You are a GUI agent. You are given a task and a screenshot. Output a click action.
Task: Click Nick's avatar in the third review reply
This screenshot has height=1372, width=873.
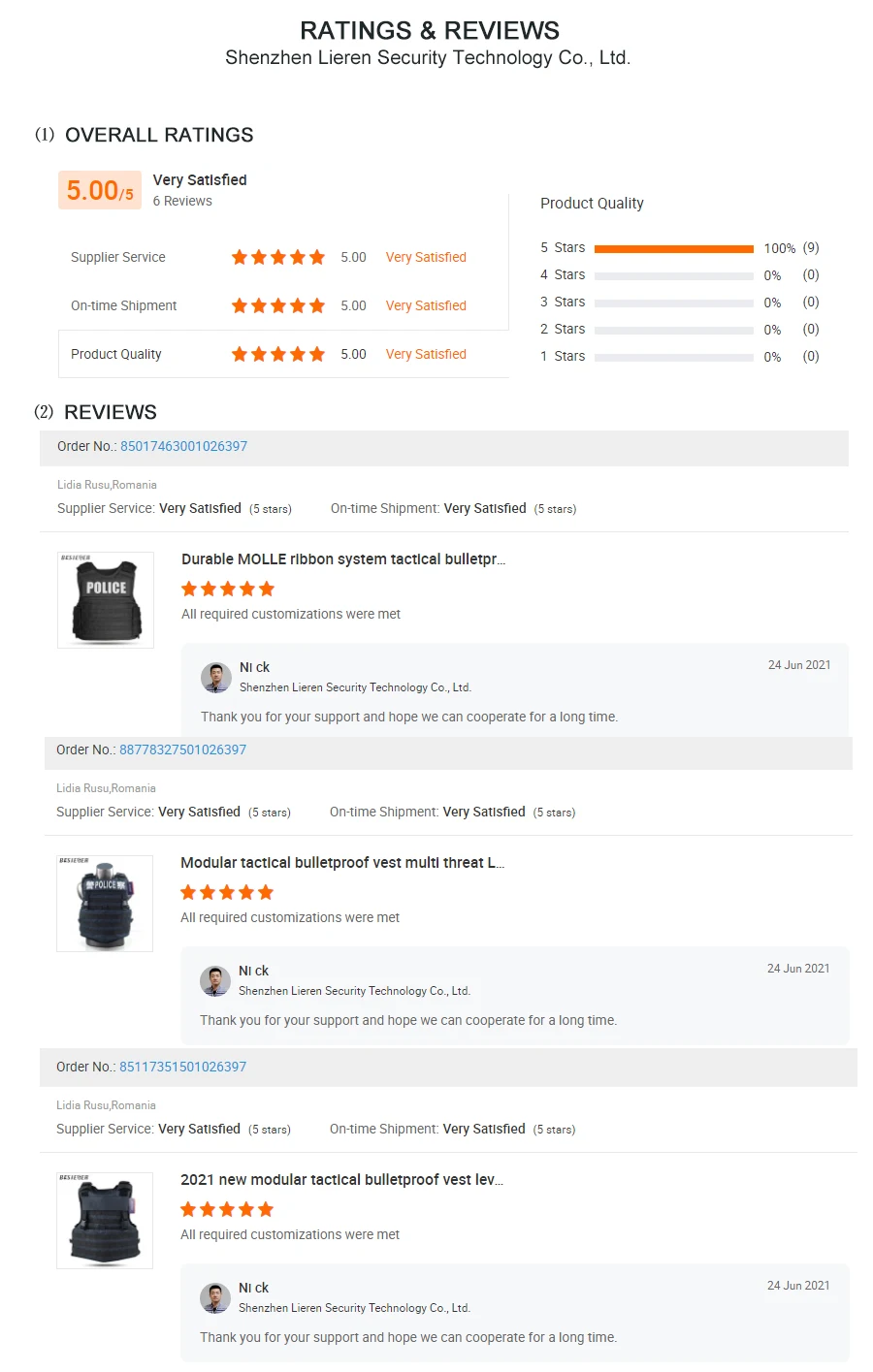(x=214, y=1298)
